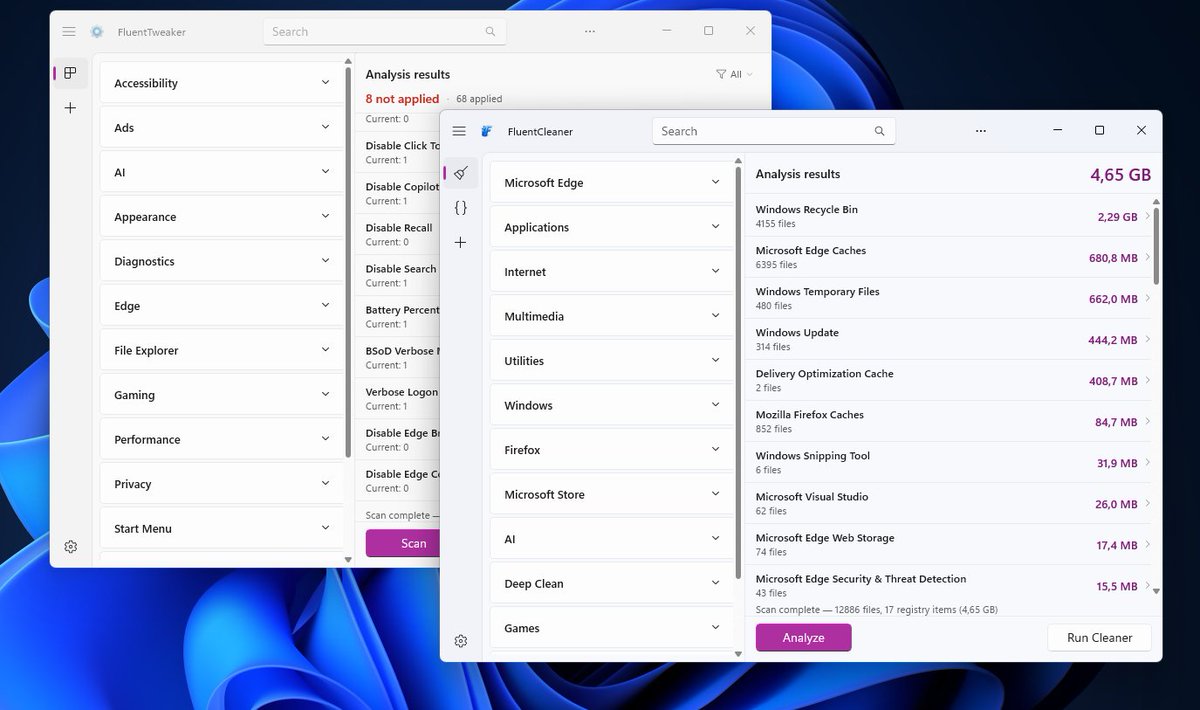Open the All filter dropdown in FluentTweaker
Screen dimensions: 1200x710
(734, 74)
